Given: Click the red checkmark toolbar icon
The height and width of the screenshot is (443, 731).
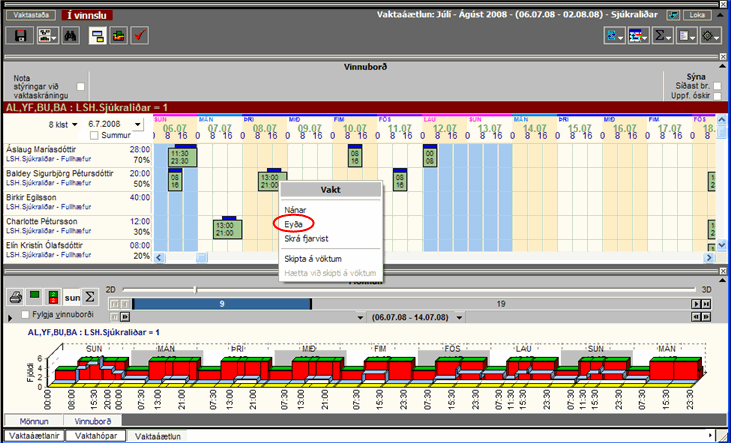Looking at the screenshot, I should (x=139, y=36).
